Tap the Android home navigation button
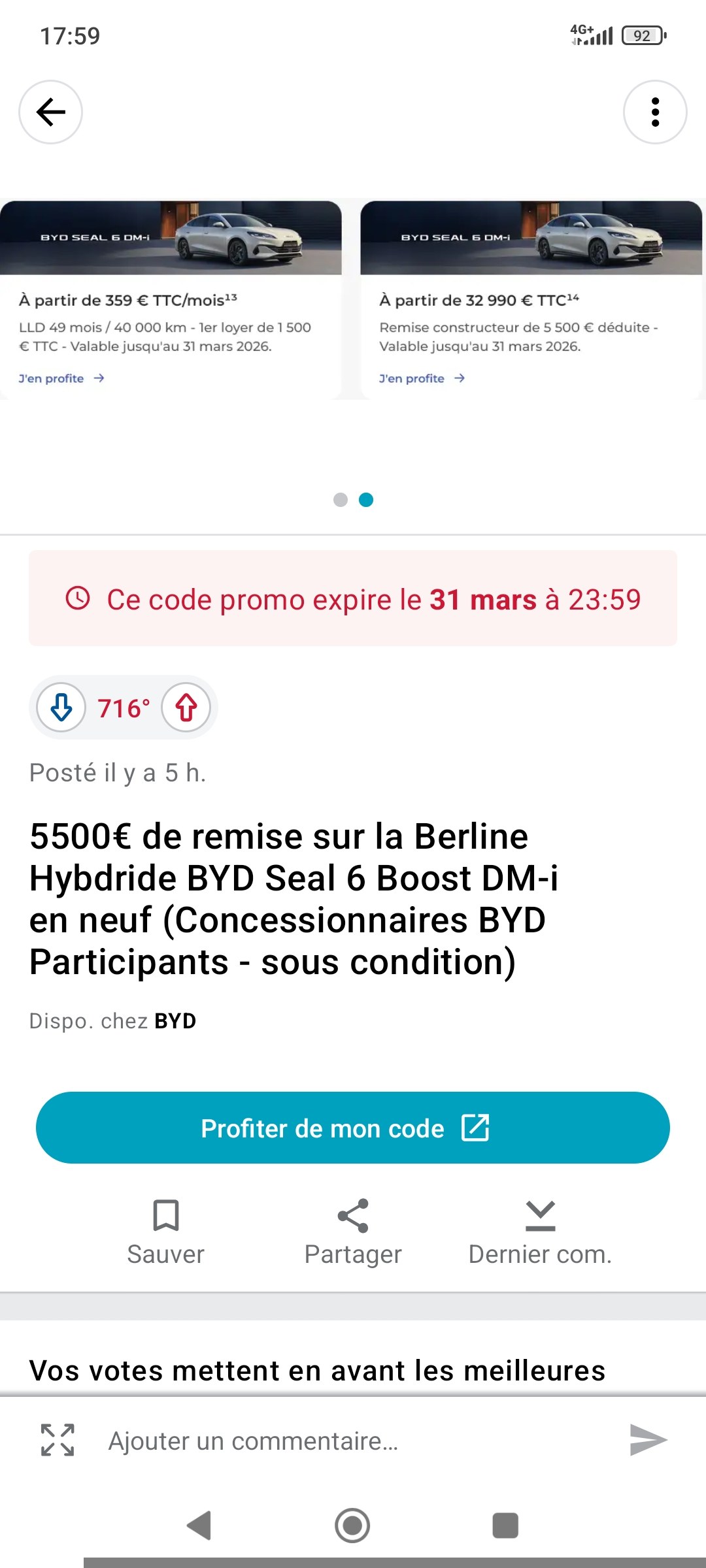Viewport: 706px width, 1568px height. tap(352, 1526)
